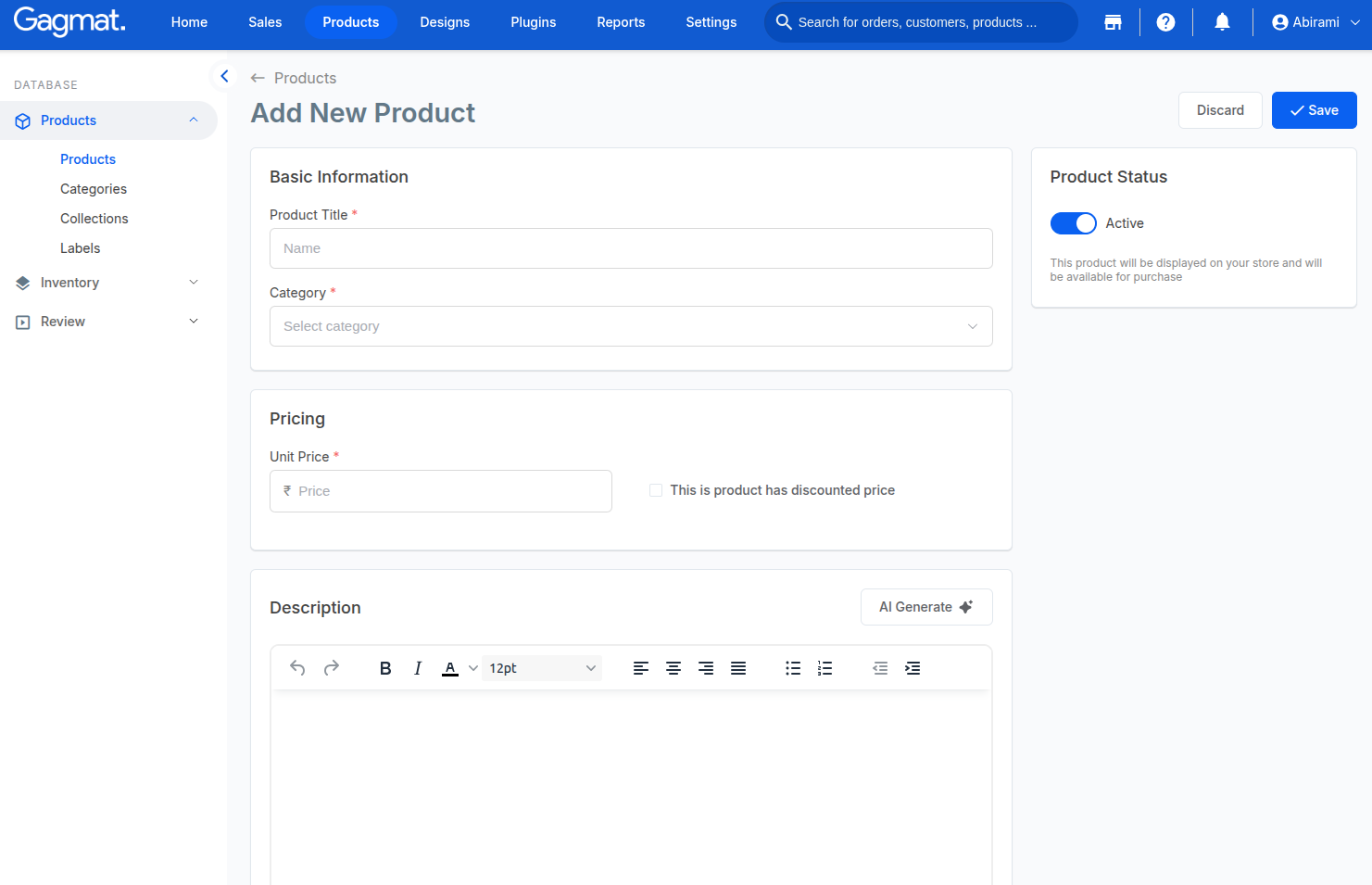Toggle bold text formatting
Image resolution: width=1372 pixels, height=885 pixels.
pyautogui.click(x=385, y=668)
